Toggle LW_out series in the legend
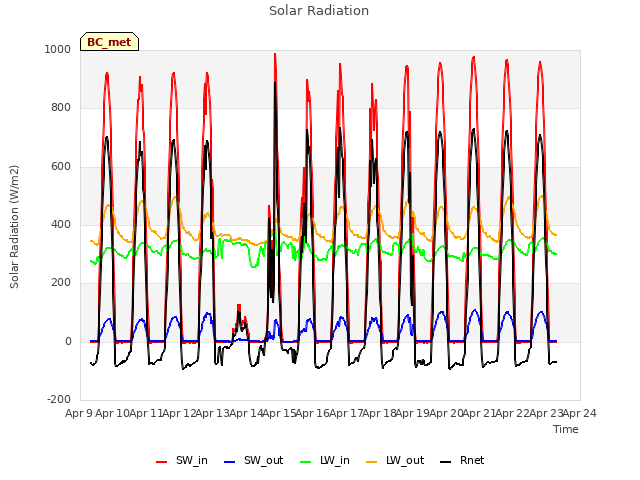This screenshot has height=480, width=640. point(395,460)
